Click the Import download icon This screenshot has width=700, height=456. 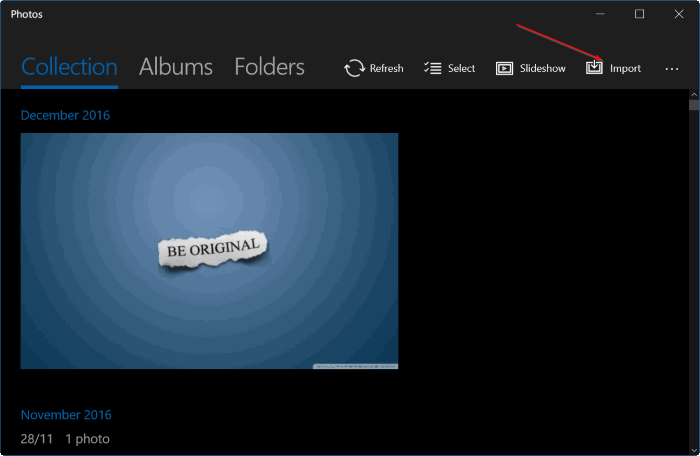(x=594, y=68)
